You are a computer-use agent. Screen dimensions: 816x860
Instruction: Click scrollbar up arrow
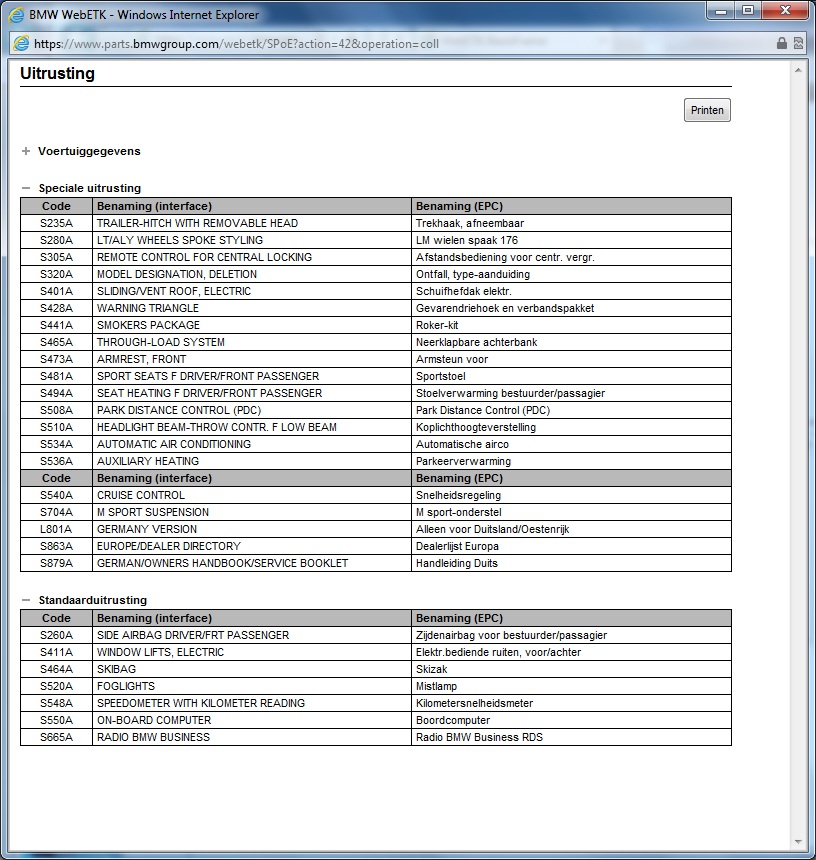coord(798,70)
